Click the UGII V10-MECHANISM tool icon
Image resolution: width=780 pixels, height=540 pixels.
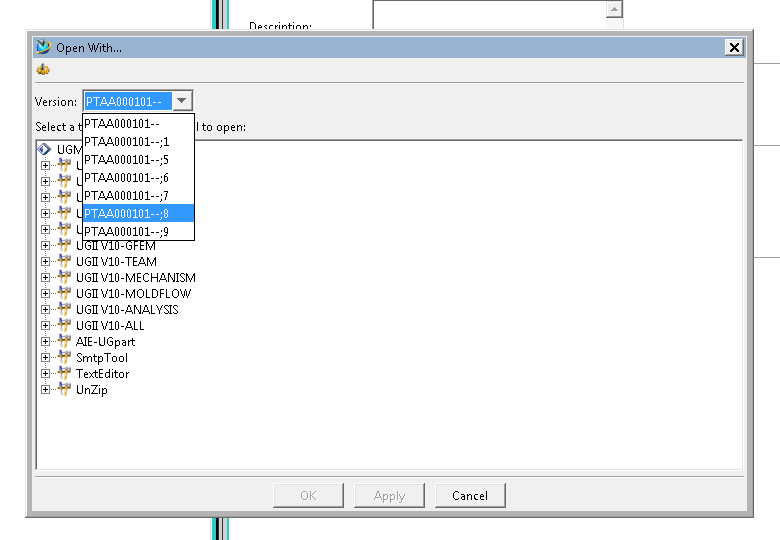(64, 277)
